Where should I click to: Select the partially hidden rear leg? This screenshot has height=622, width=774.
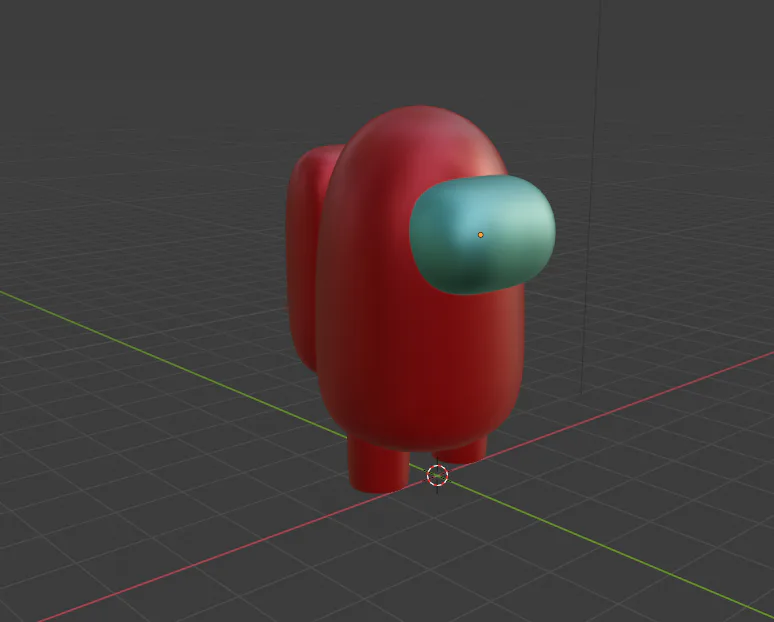coord(462,452)
